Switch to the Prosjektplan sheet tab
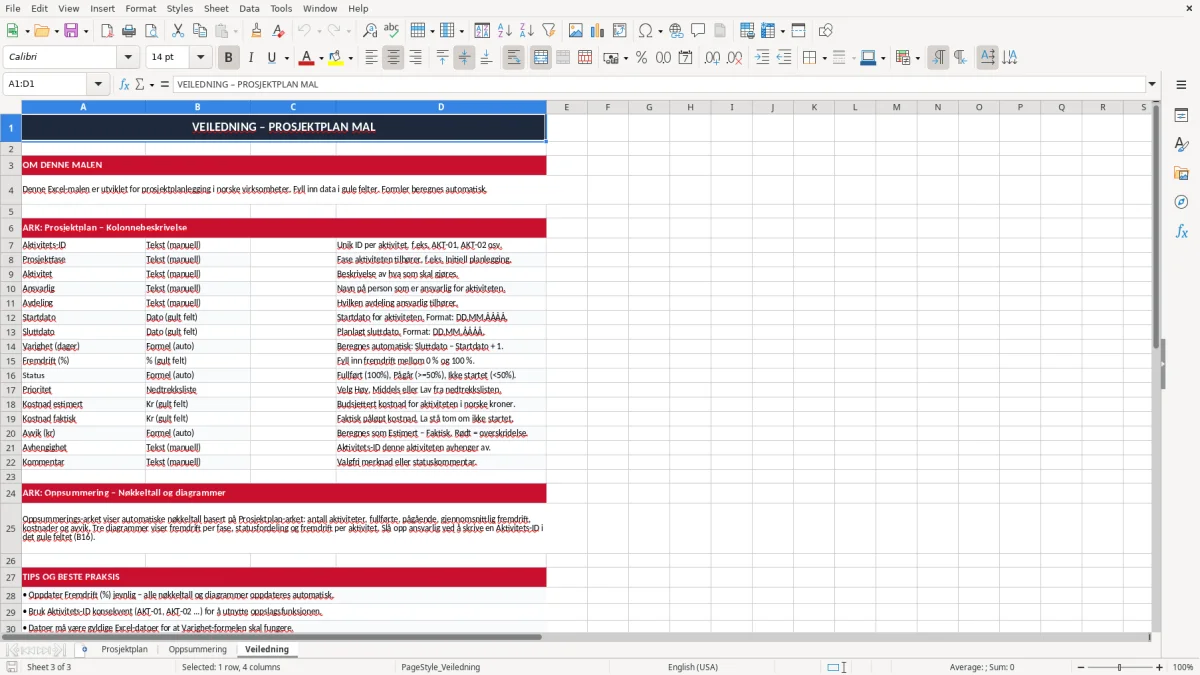The image size is (1200, 675). [124, 649]
